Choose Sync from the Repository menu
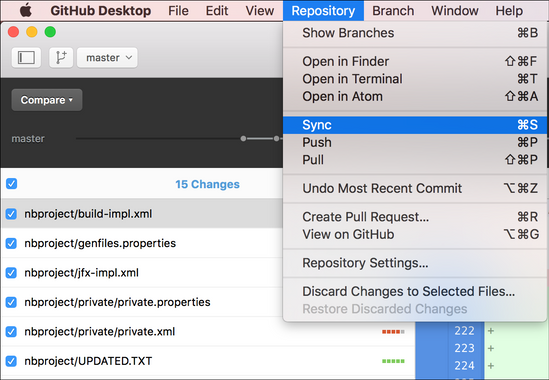The image size is (549, 380). [415, 125]
